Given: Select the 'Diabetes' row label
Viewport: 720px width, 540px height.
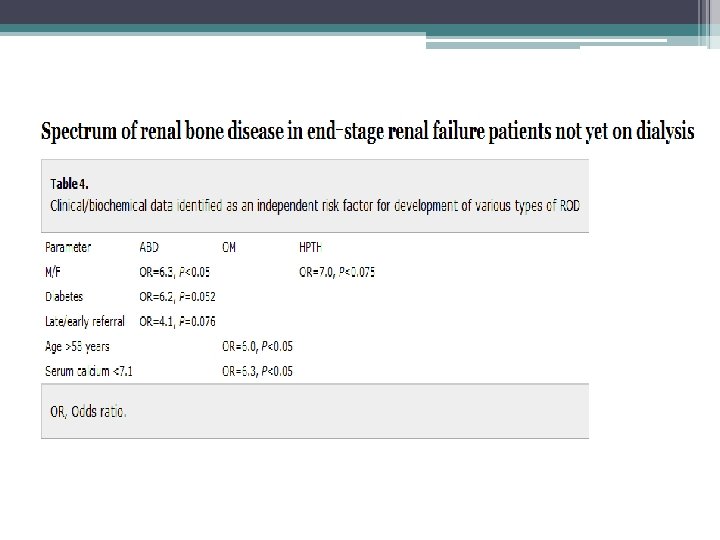Looking at the screenshot, I should point(66,296).
